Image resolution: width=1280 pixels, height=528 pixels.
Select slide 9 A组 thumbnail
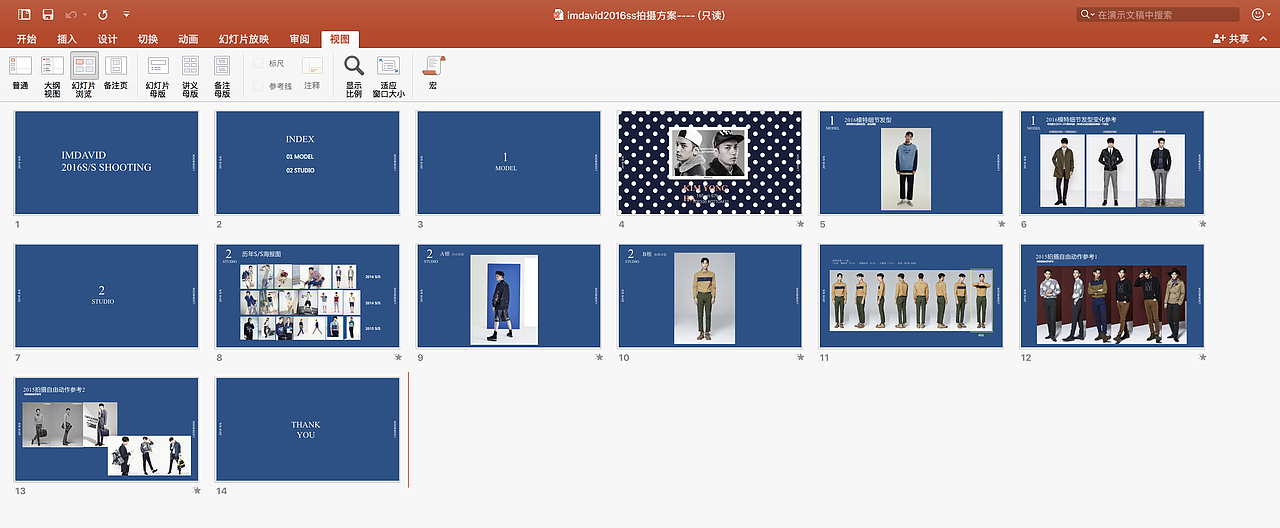(x=509, y=296)
